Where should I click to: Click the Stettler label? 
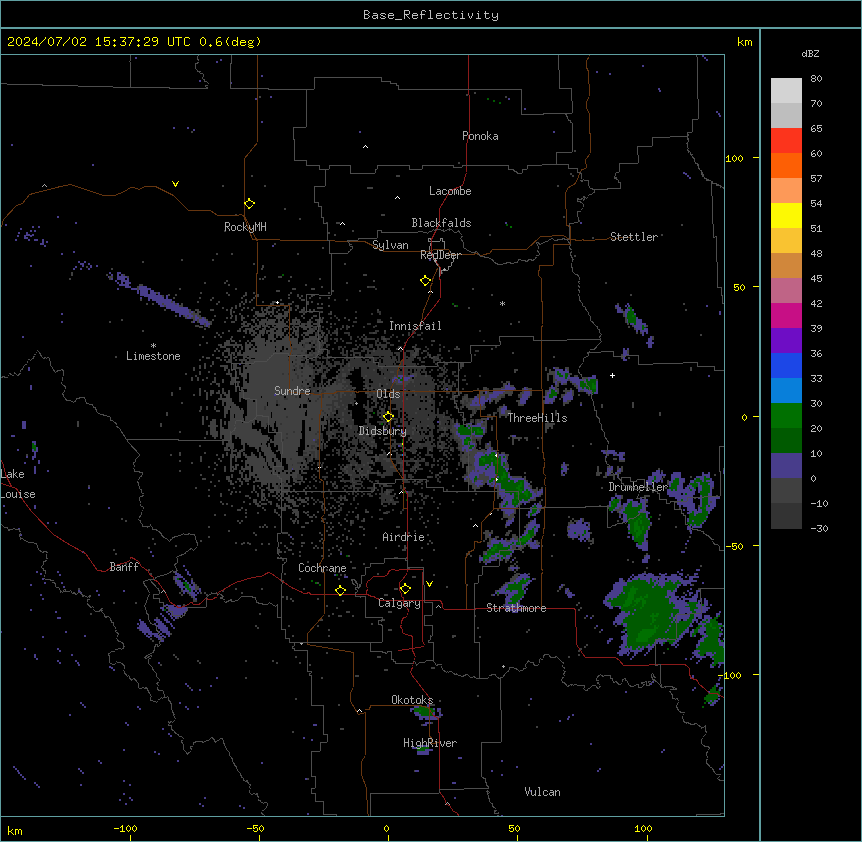[634, 237]
